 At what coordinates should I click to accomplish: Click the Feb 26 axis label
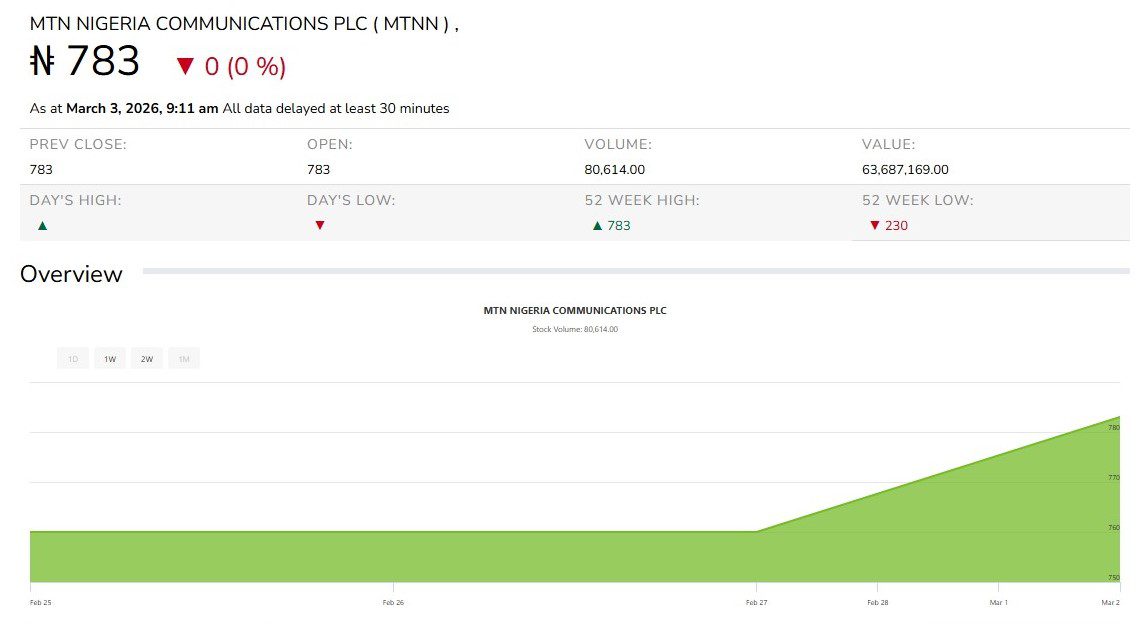[x=393, y=602]
